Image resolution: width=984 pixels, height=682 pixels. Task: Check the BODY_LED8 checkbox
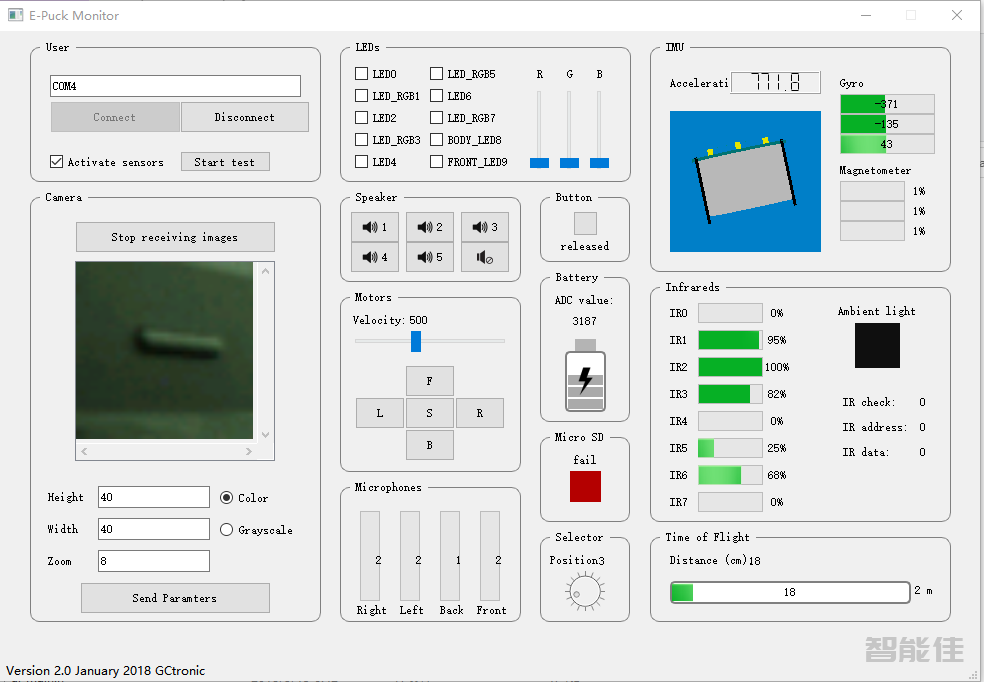click(438, 140)
